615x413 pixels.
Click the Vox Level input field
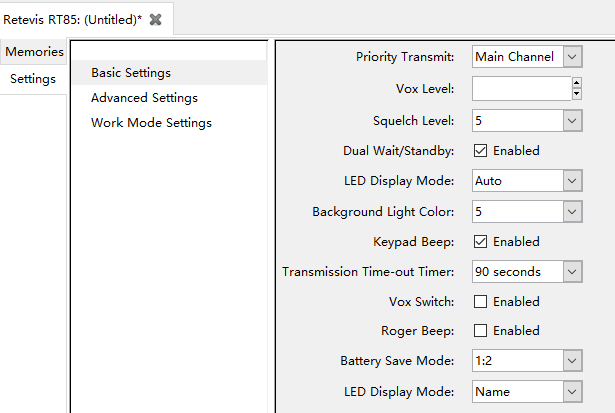coord(520,89)
